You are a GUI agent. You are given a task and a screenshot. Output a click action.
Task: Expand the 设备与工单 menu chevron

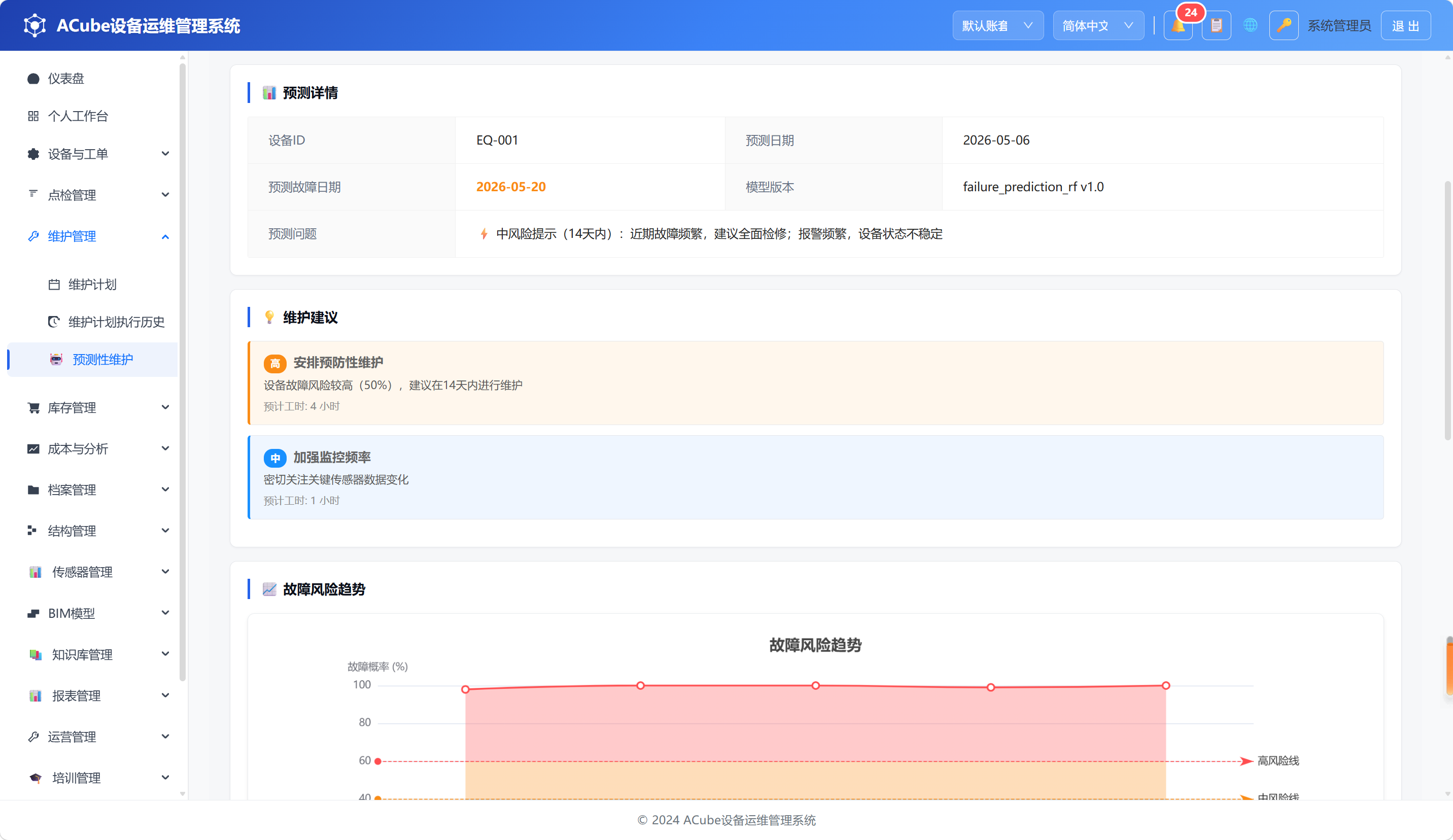[165, 154]
